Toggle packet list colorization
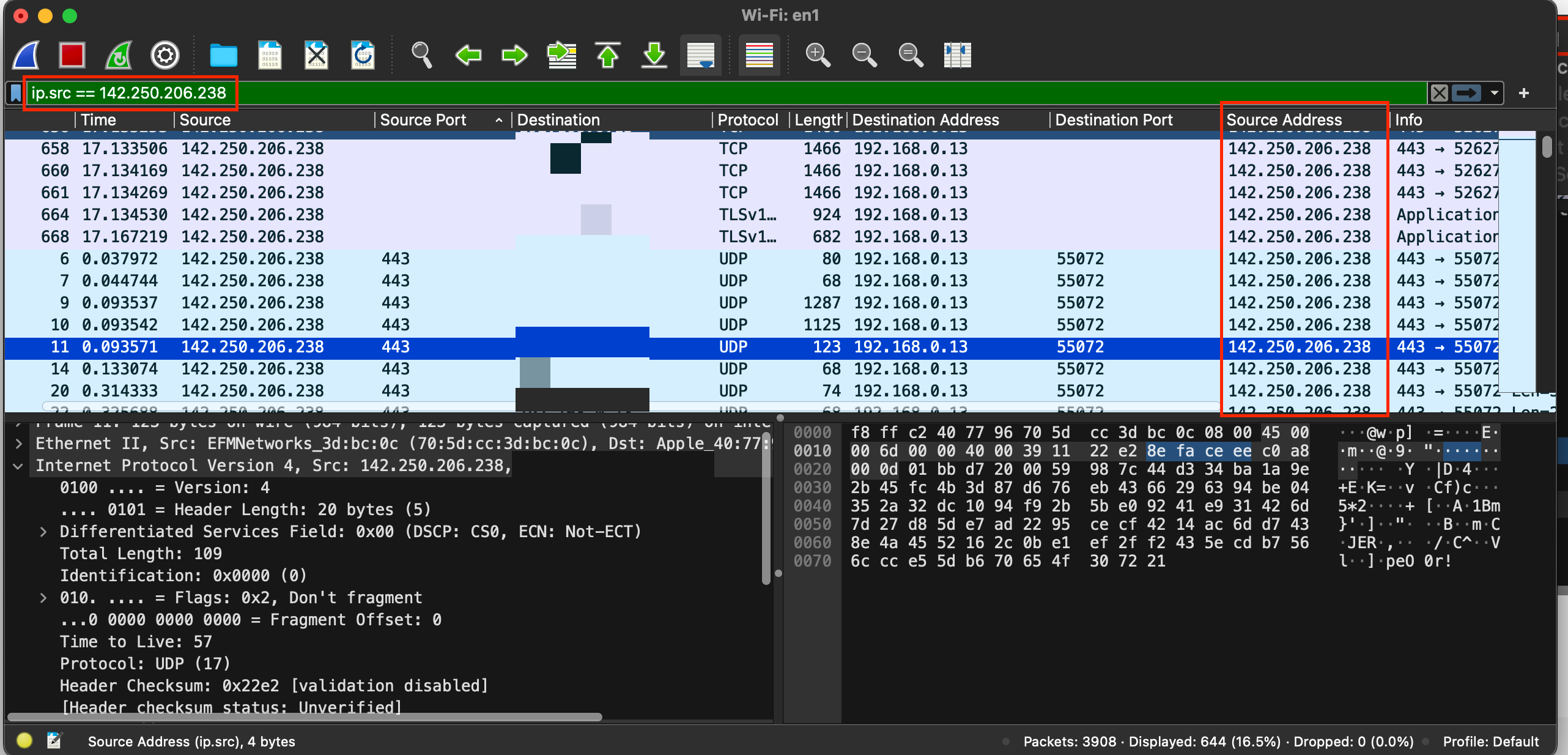The height and width of the screenshot is (755, 1568). click(x=759, y=56)
